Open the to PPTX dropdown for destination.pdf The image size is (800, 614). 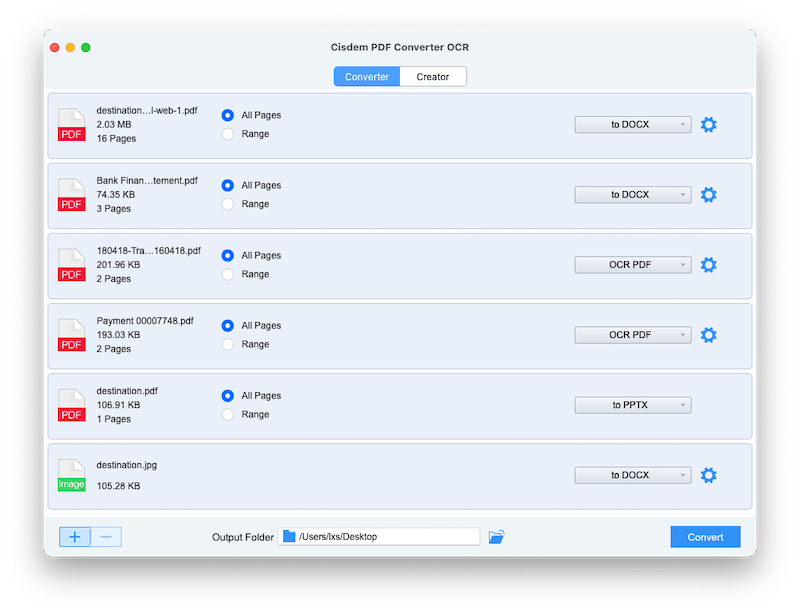[632, 404]
